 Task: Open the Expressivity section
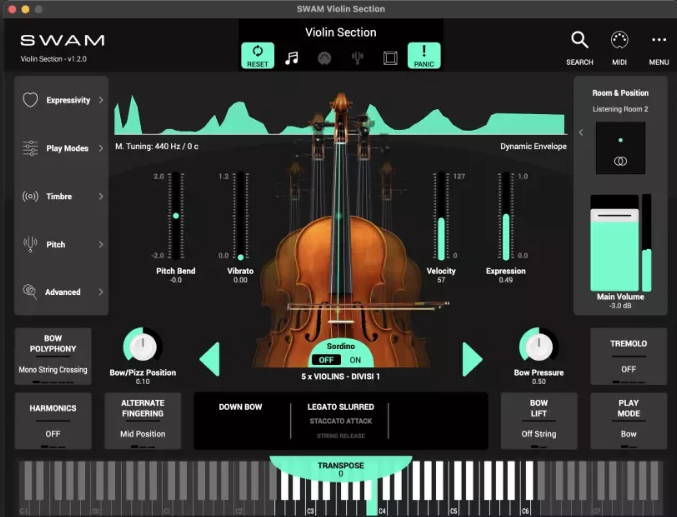pyautogui.click(x=61, y=100)
